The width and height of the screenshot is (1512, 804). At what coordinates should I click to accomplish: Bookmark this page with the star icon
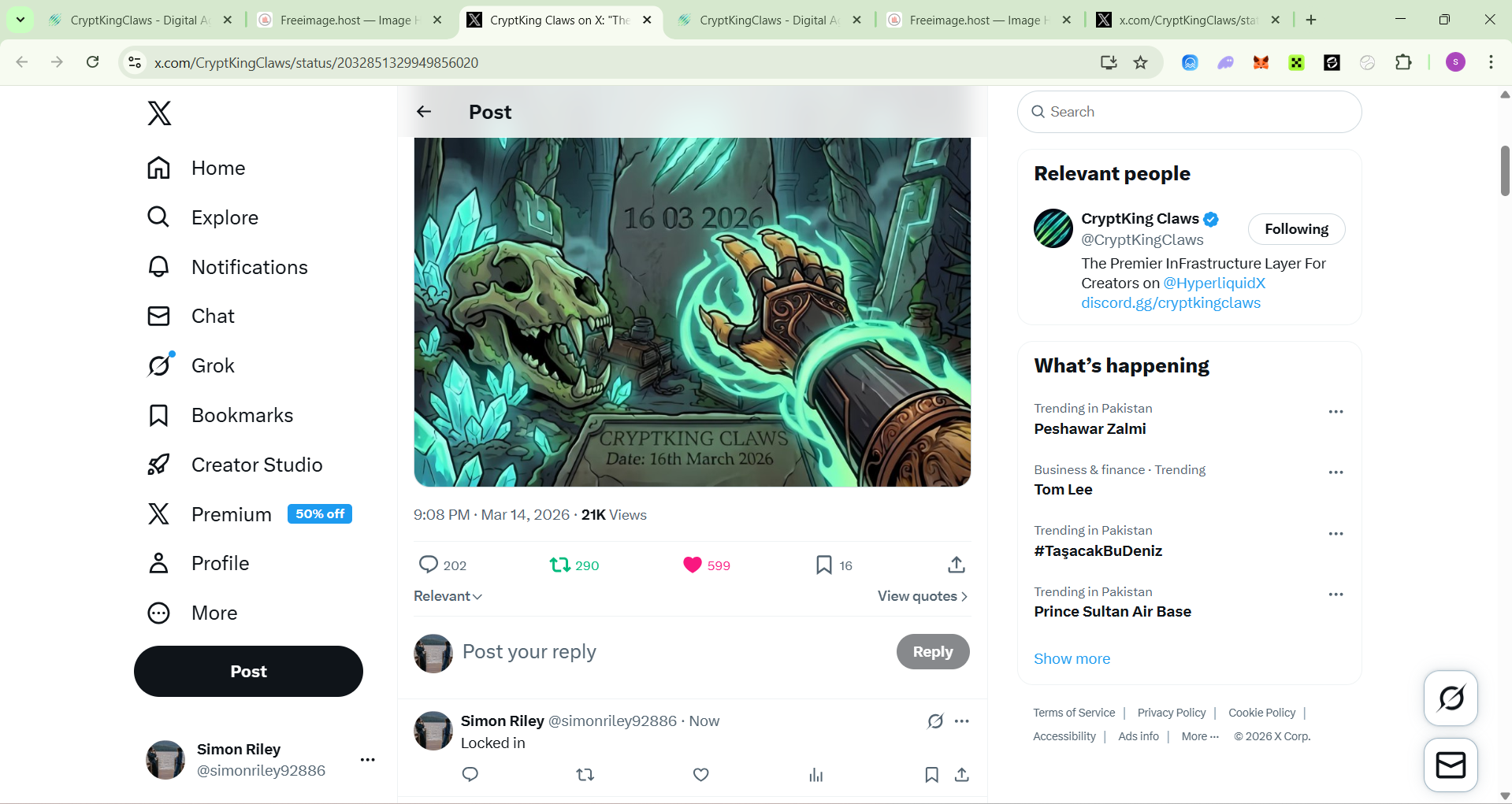click(1140, 62)
